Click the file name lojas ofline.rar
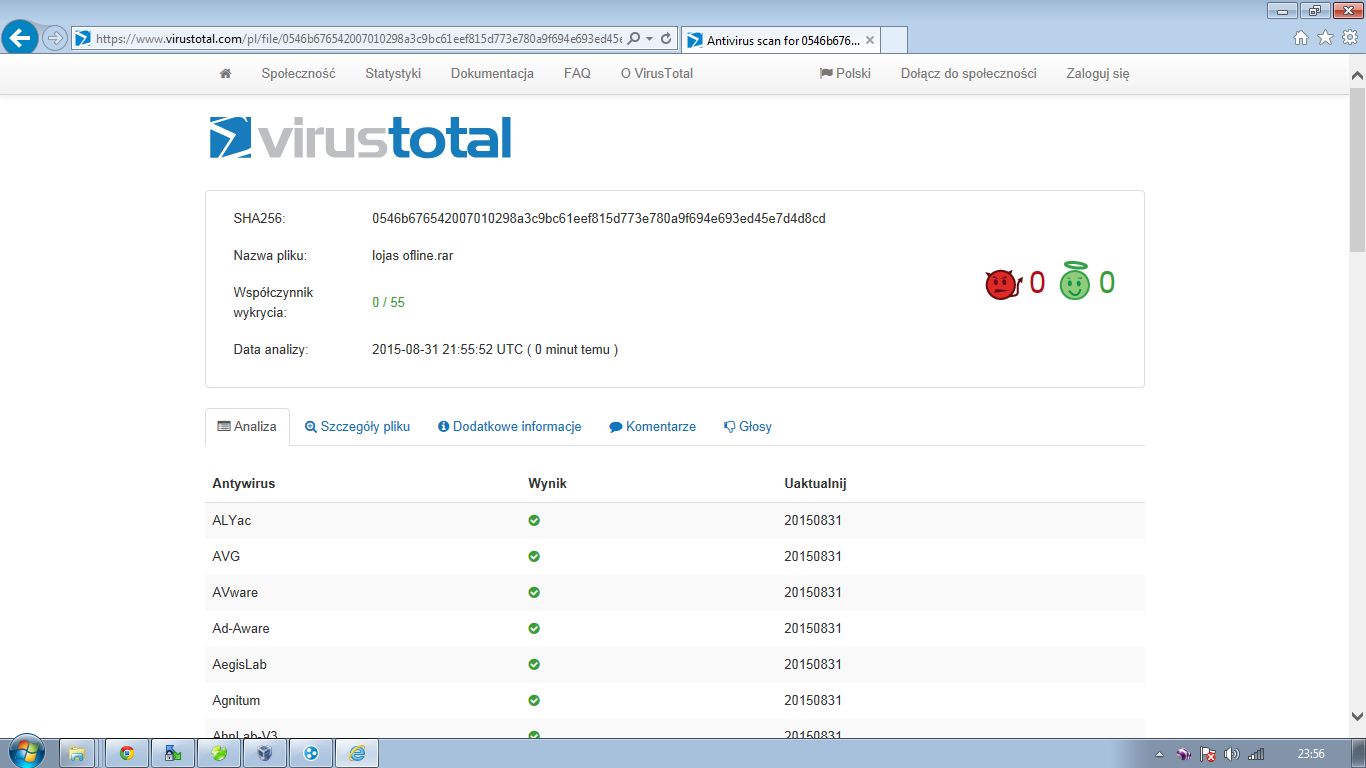 [412, 255]
